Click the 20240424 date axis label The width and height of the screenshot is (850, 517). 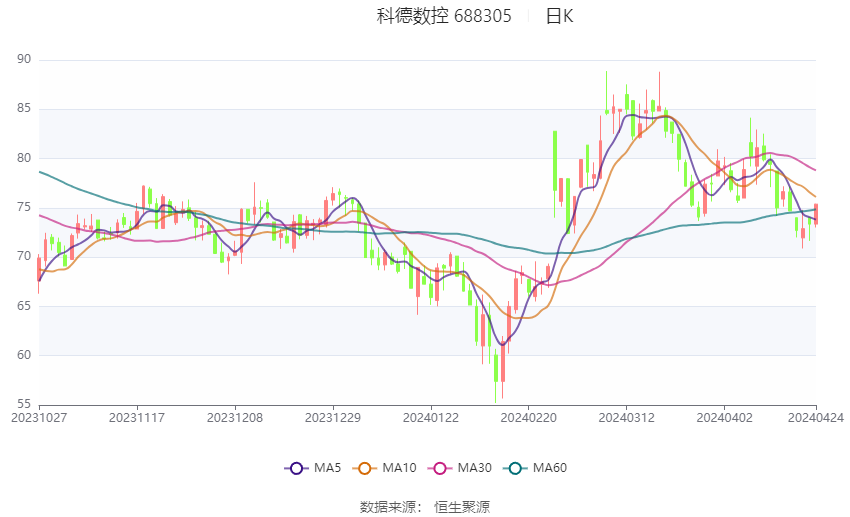coord(815,417)
